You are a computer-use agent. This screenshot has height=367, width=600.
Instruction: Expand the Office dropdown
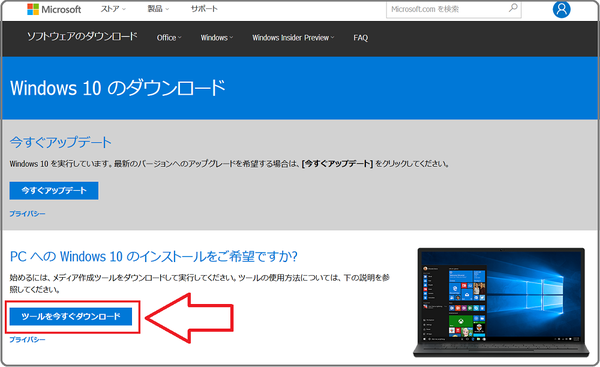tap(169, 38)
